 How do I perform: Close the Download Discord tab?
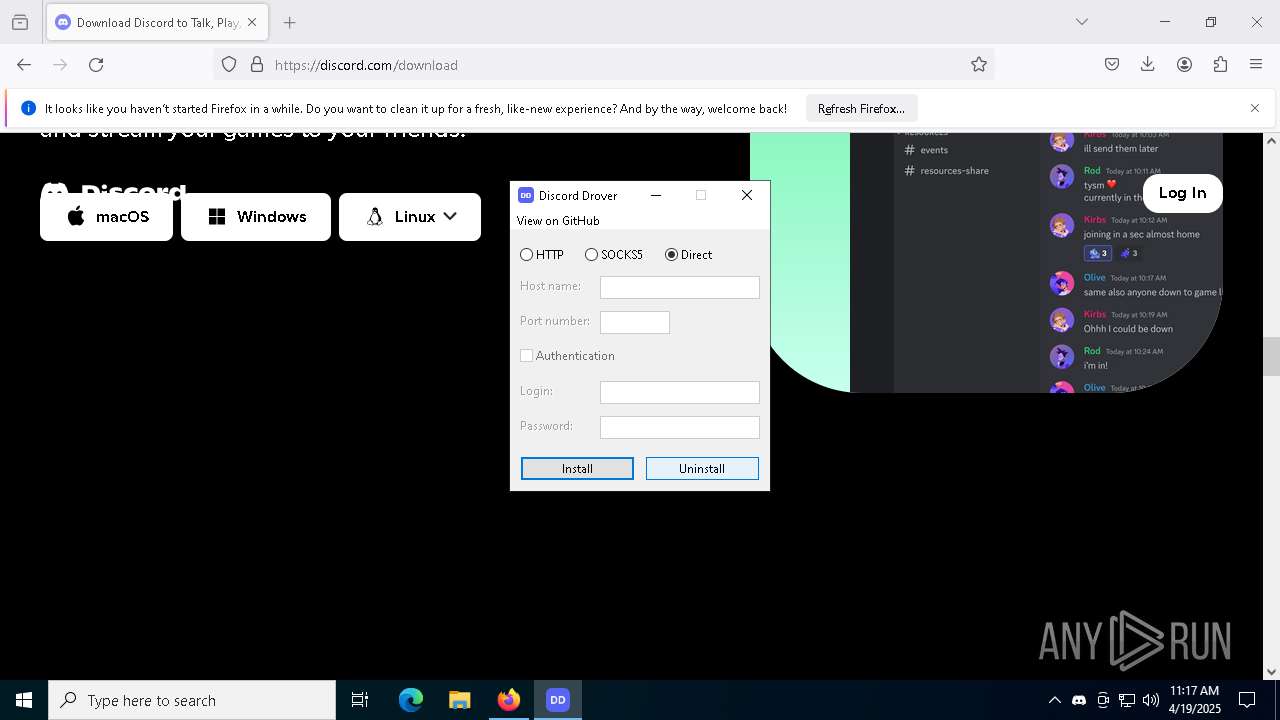point(252,22)
